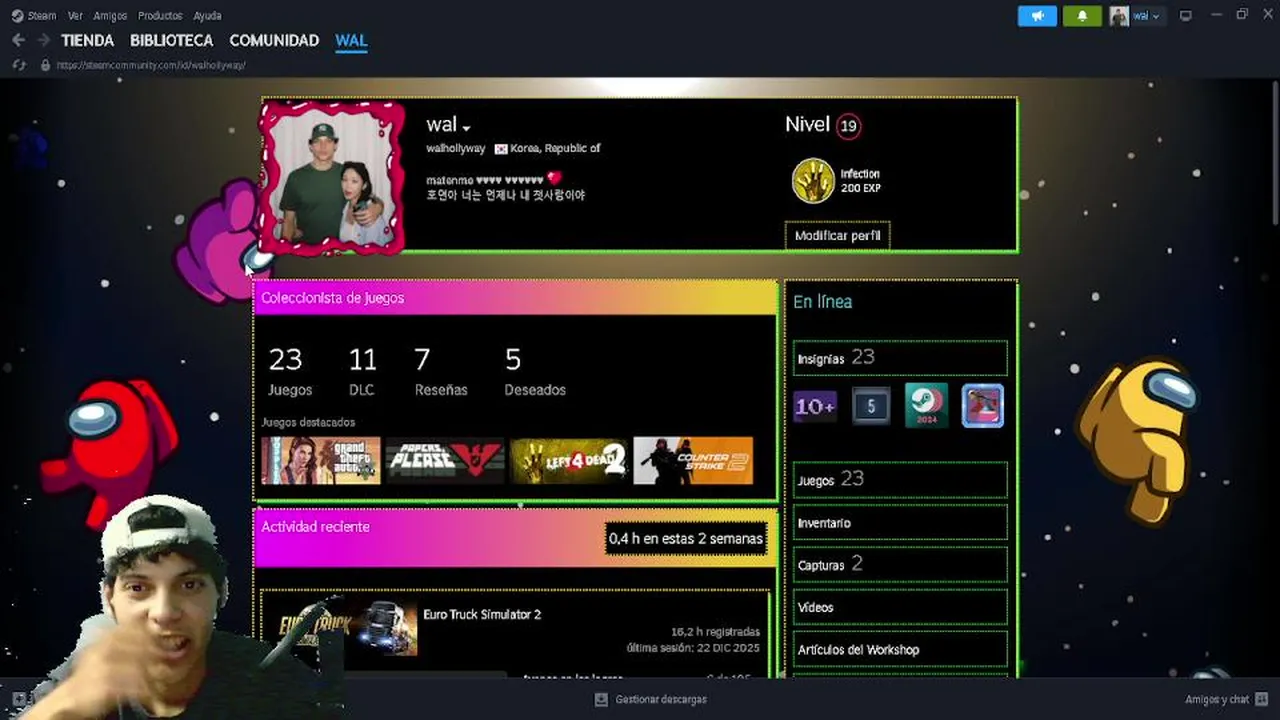Viewport: 1280px width, 720px height.
Task: Open the Productos menu
Action: coord(160,16)
